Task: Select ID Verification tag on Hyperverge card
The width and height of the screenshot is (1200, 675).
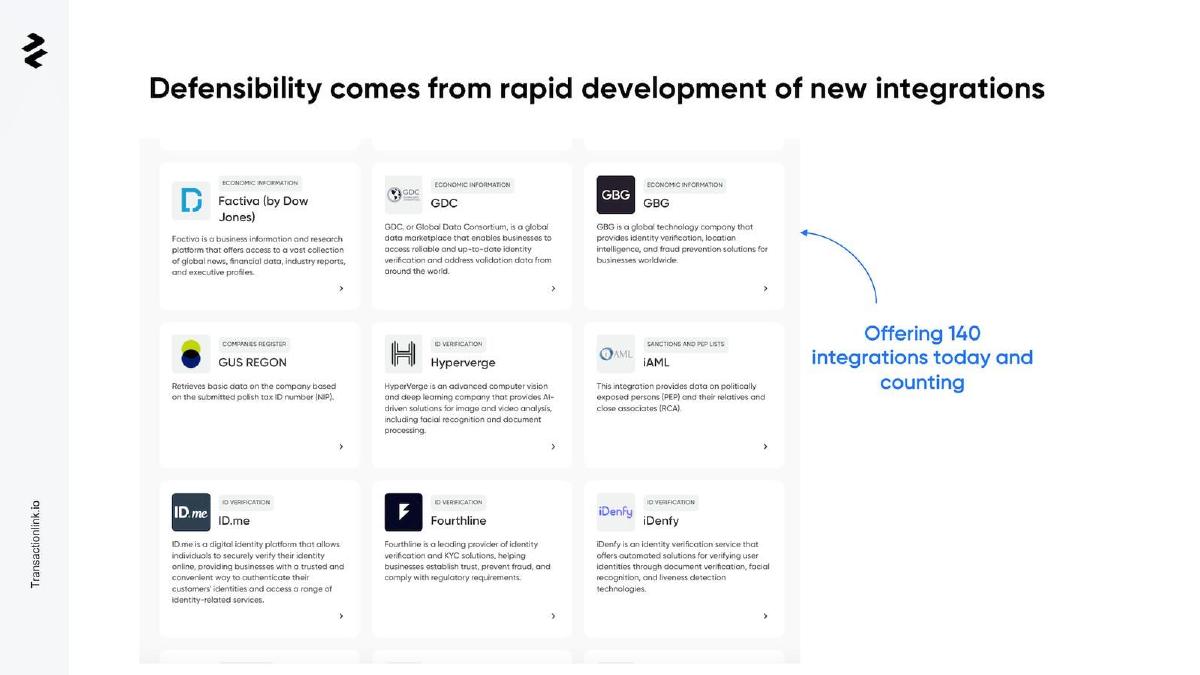Action: [458, 344]
